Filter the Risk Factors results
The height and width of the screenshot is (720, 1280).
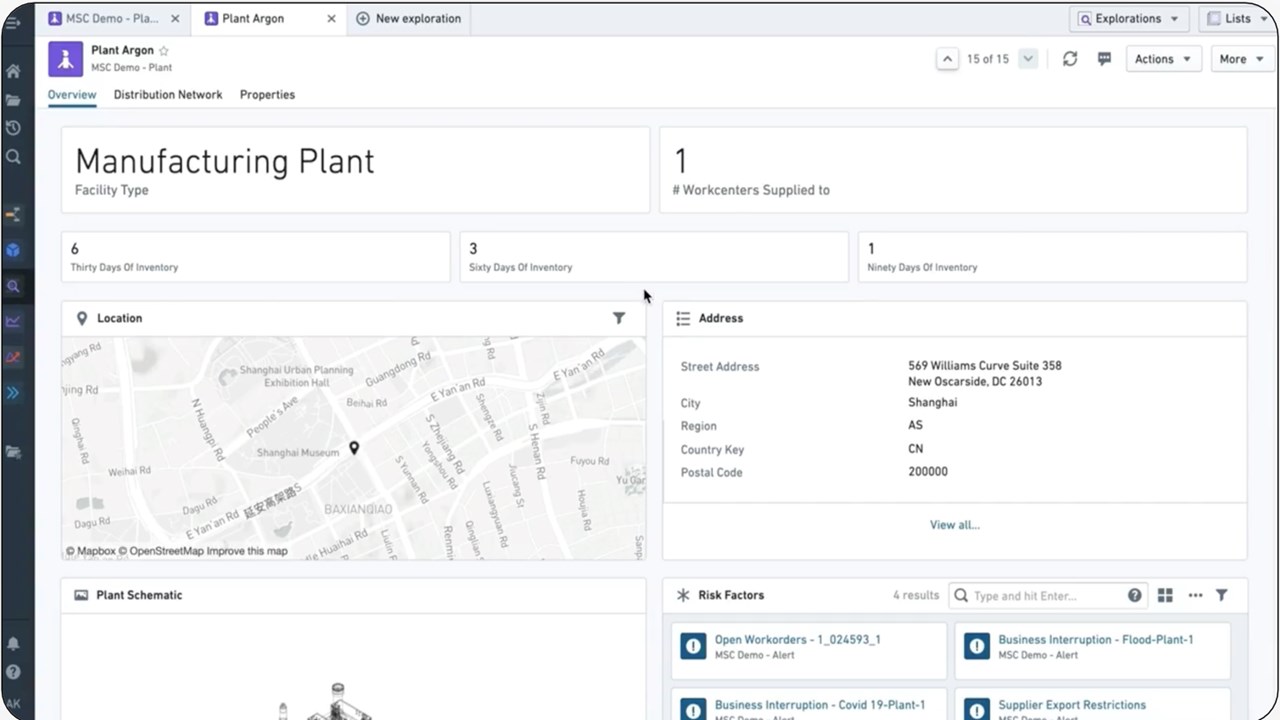coord(1221,595)
